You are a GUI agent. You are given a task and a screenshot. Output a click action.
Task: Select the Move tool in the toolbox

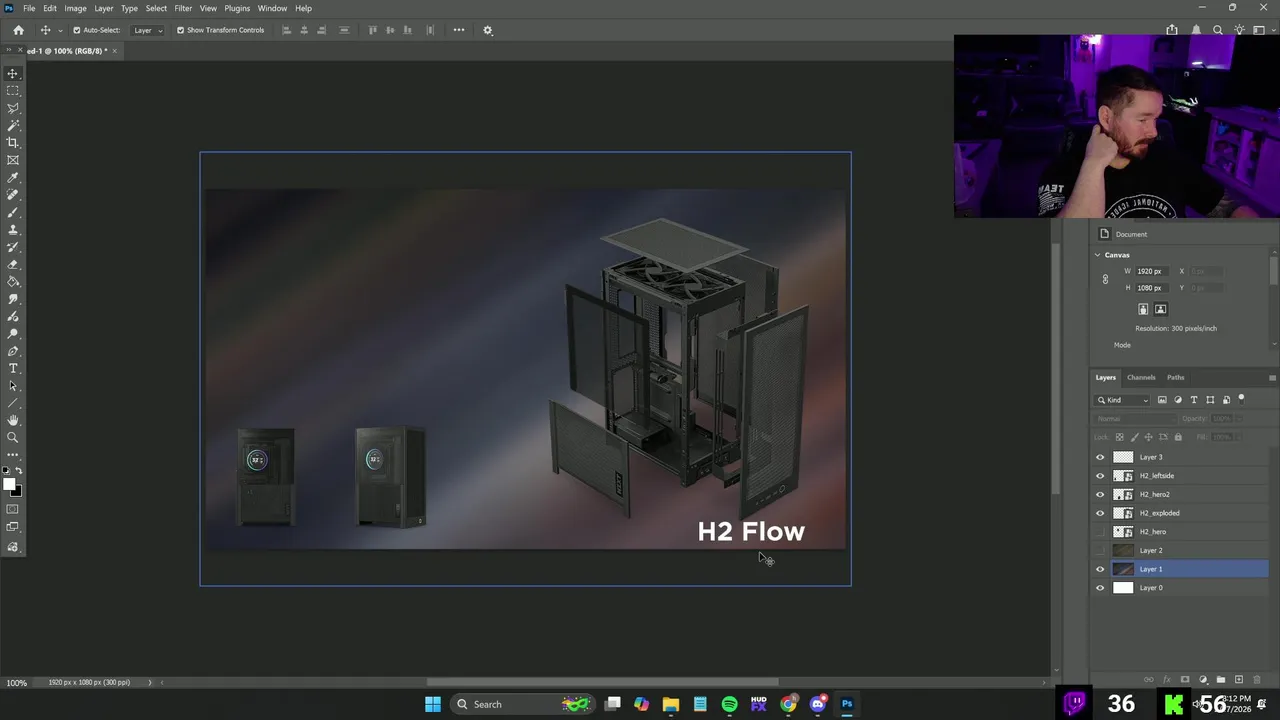(x=13, y=73)
